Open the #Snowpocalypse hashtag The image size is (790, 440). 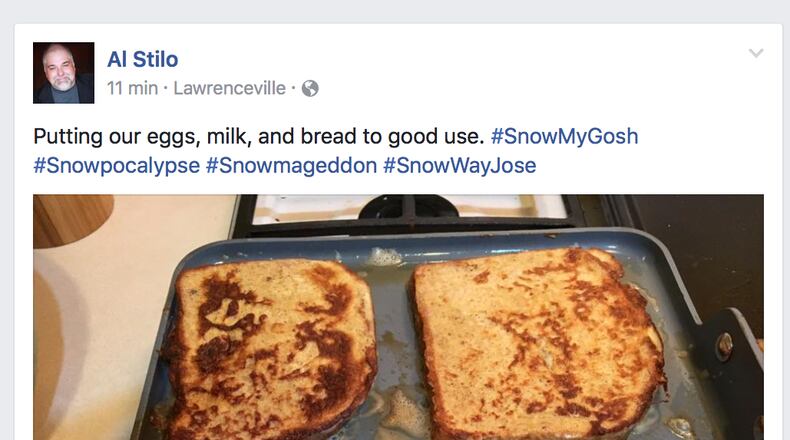point(116,166)
